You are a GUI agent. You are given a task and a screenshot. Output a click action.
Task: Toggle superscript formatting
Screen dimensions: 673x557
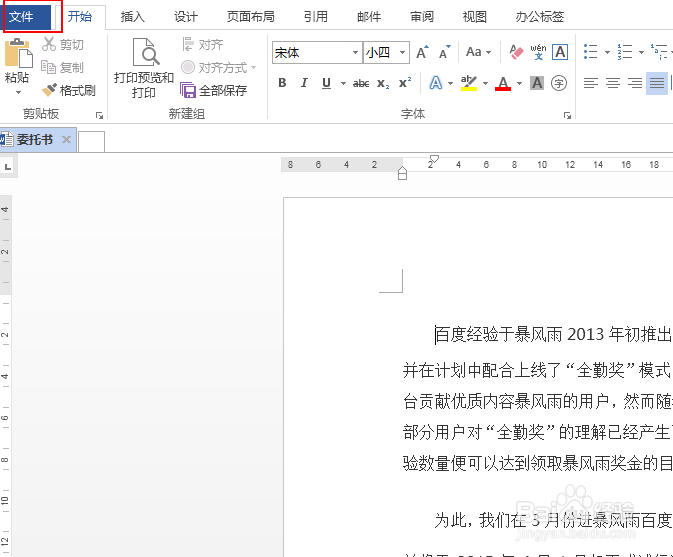click(405, 83)
